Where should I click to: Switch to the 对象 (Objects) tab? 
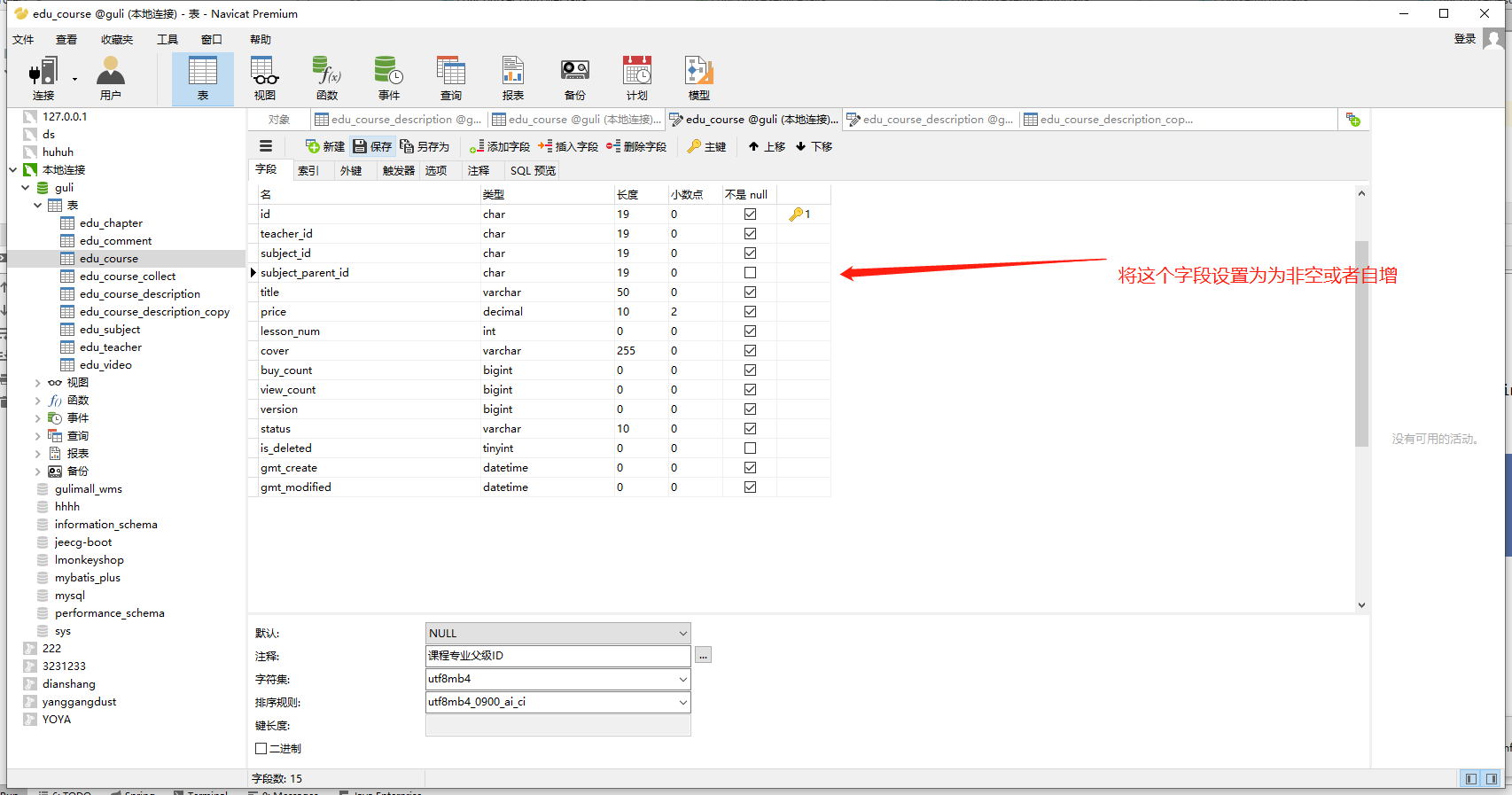pos(279,120)
